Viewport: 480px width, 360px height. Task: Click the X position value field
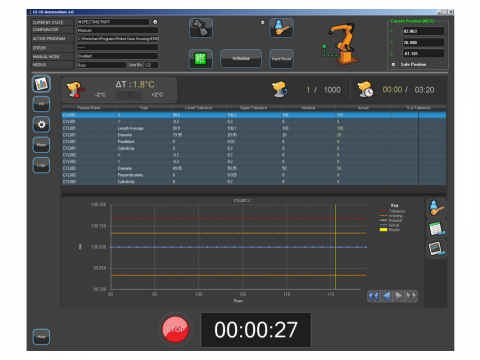[423, 31]
